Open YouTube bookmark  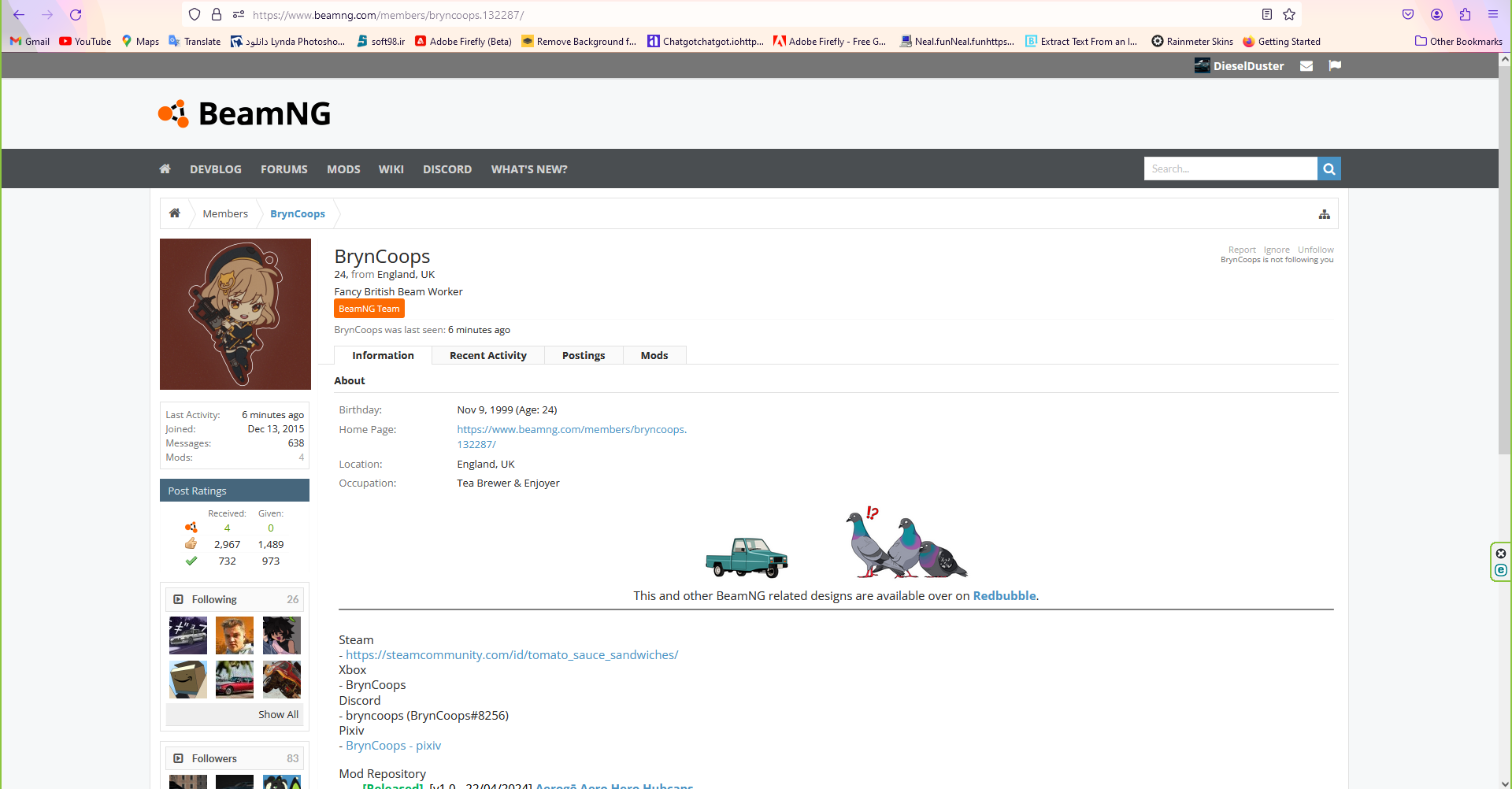pos(85,42)
